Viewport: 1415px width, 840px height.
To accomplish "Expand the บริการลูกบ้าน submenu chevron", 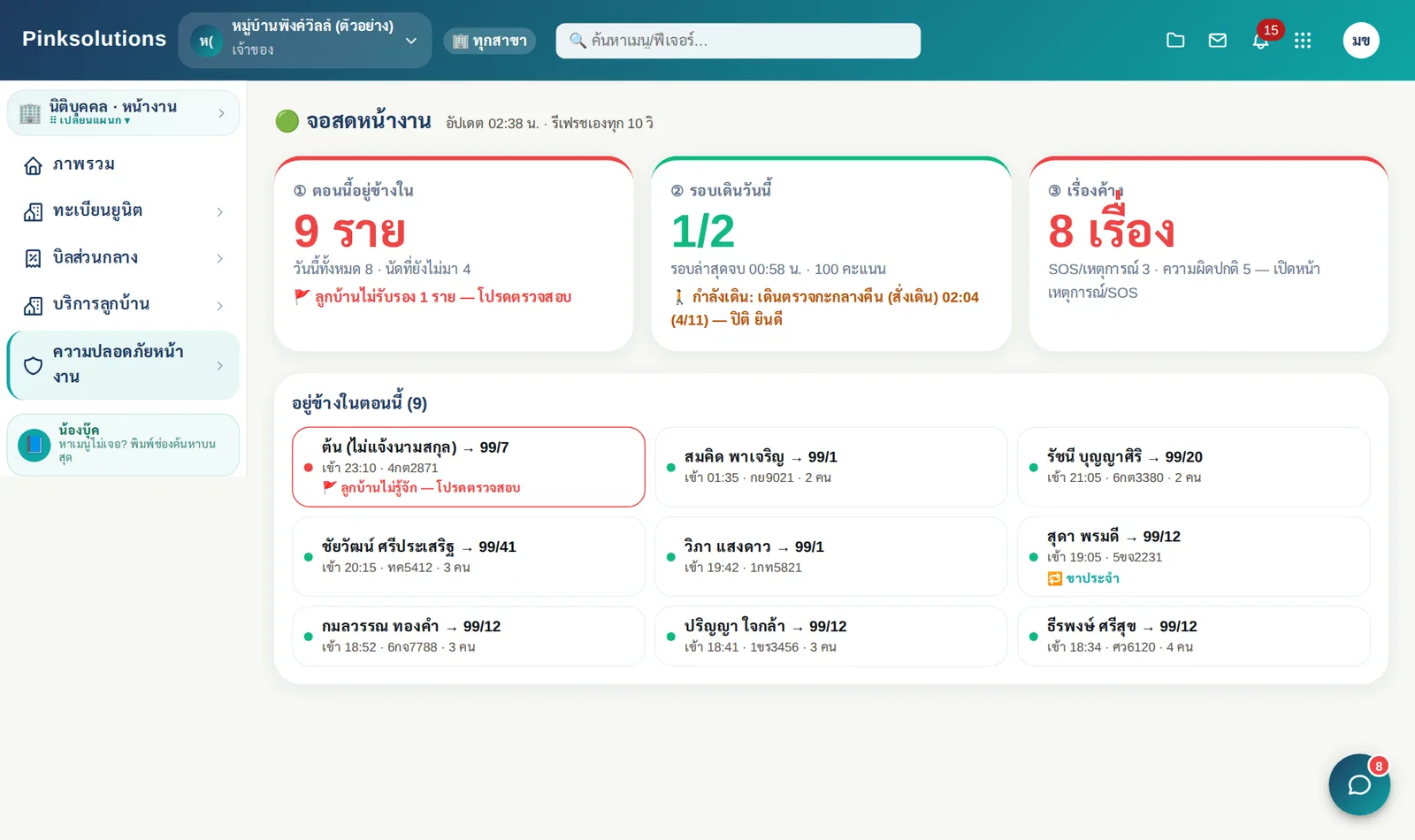I will (x=219, y=306).
